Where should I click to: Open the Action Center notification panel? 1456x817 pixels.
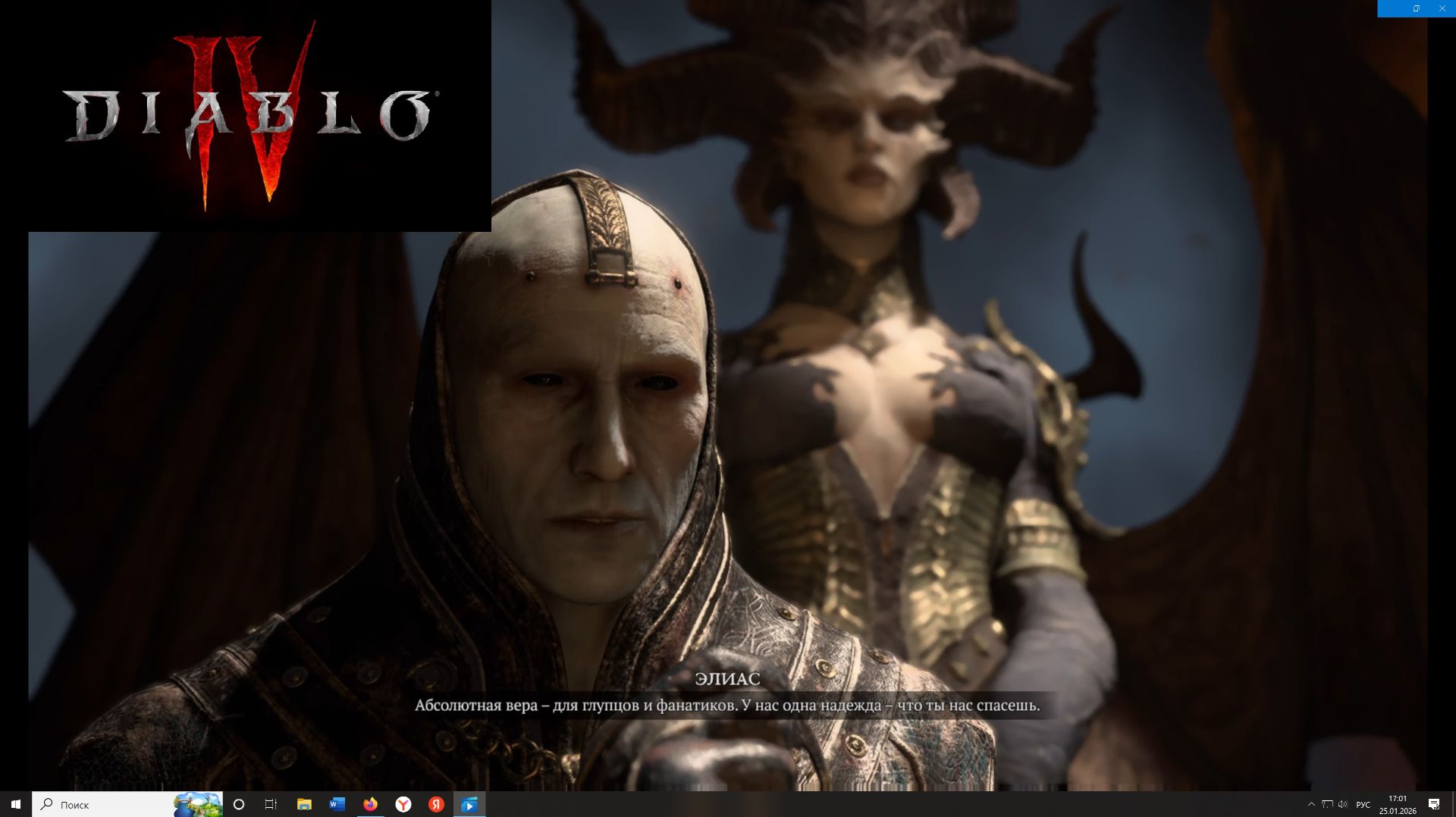[1435, 805]
